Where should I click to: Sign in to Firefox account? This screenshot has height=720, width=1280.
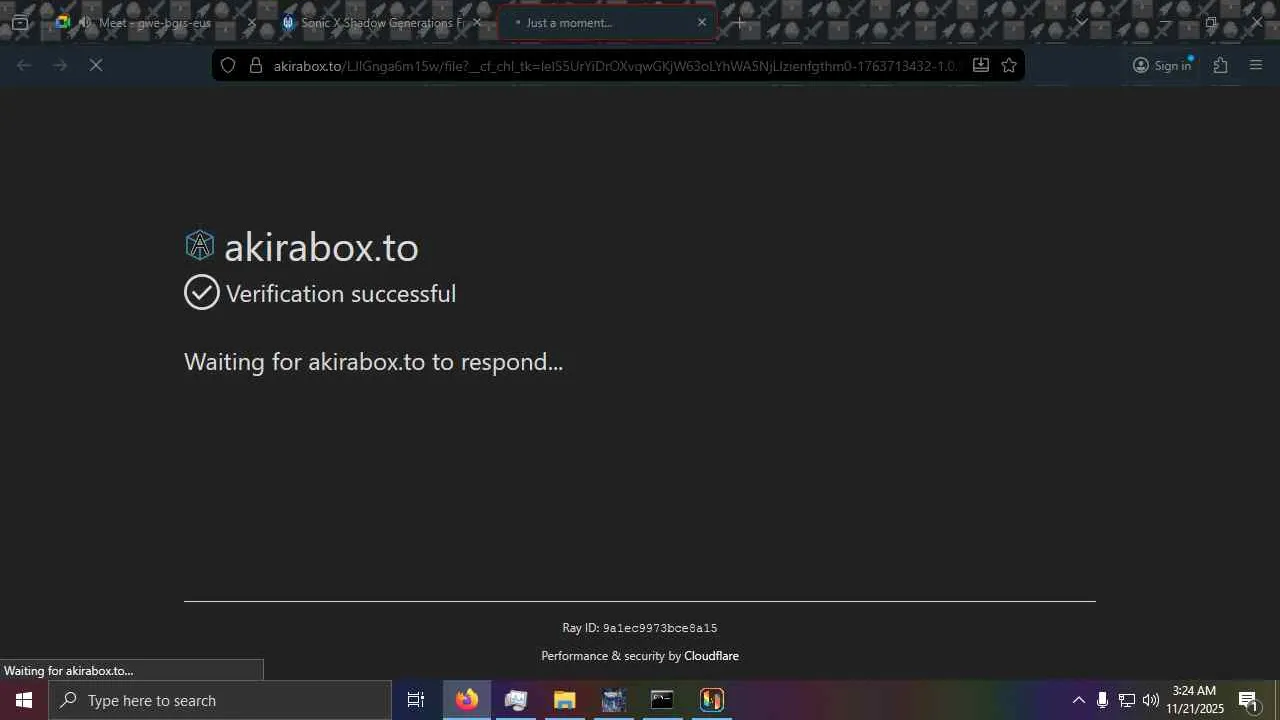[1162, 65]
